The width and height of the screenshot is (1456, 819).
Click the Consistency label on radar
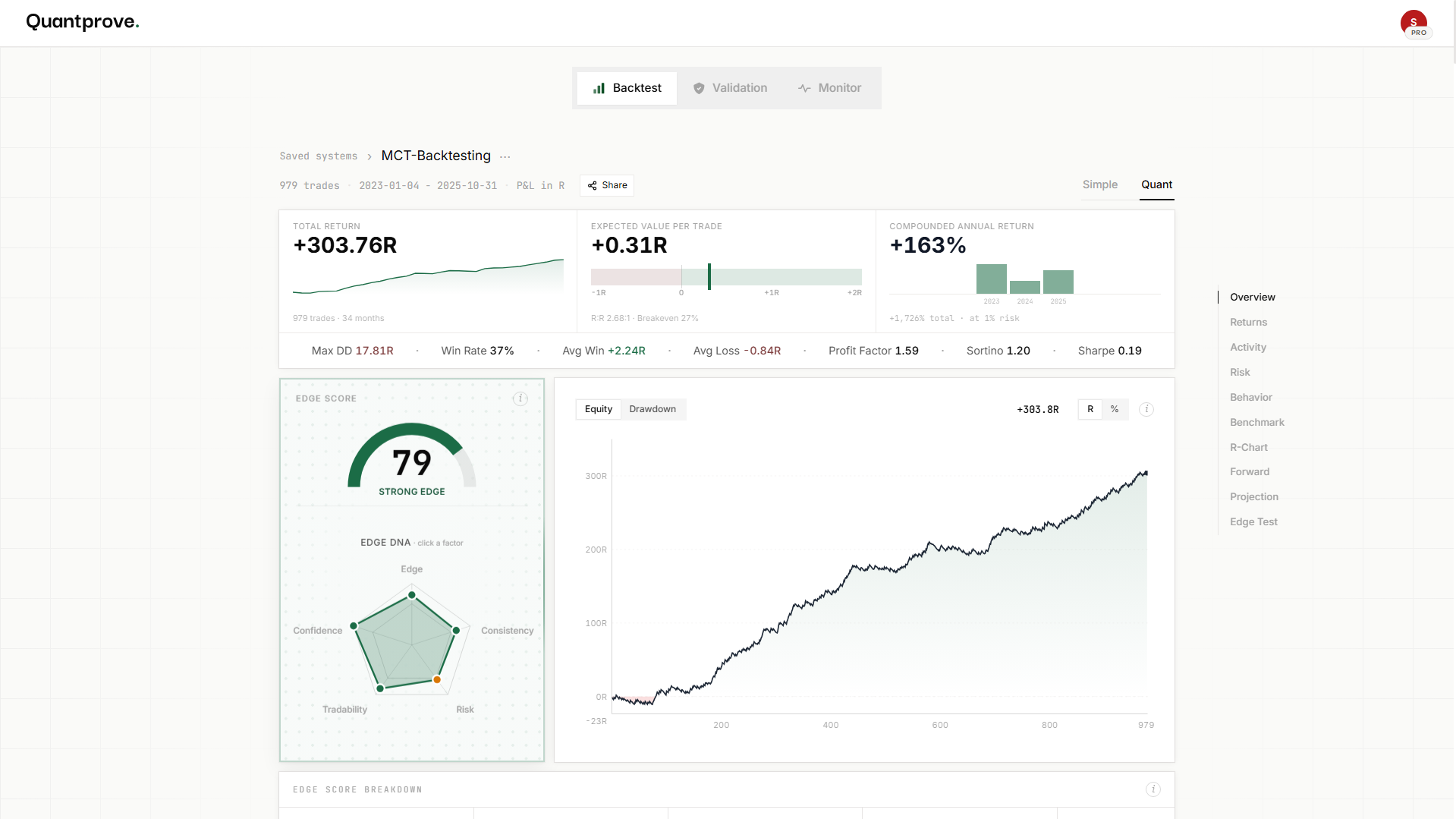507,631
